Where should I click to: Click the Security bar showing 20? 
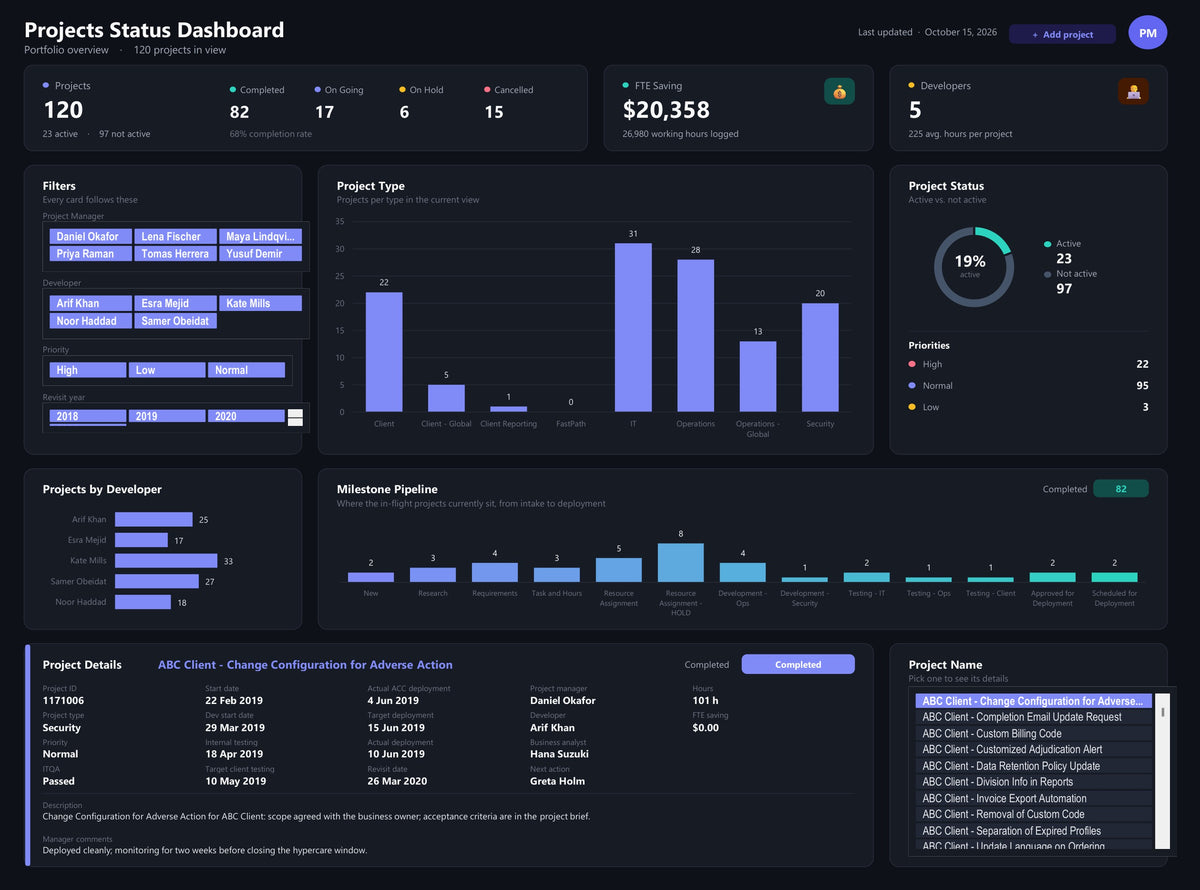click(x=820, y=357)
